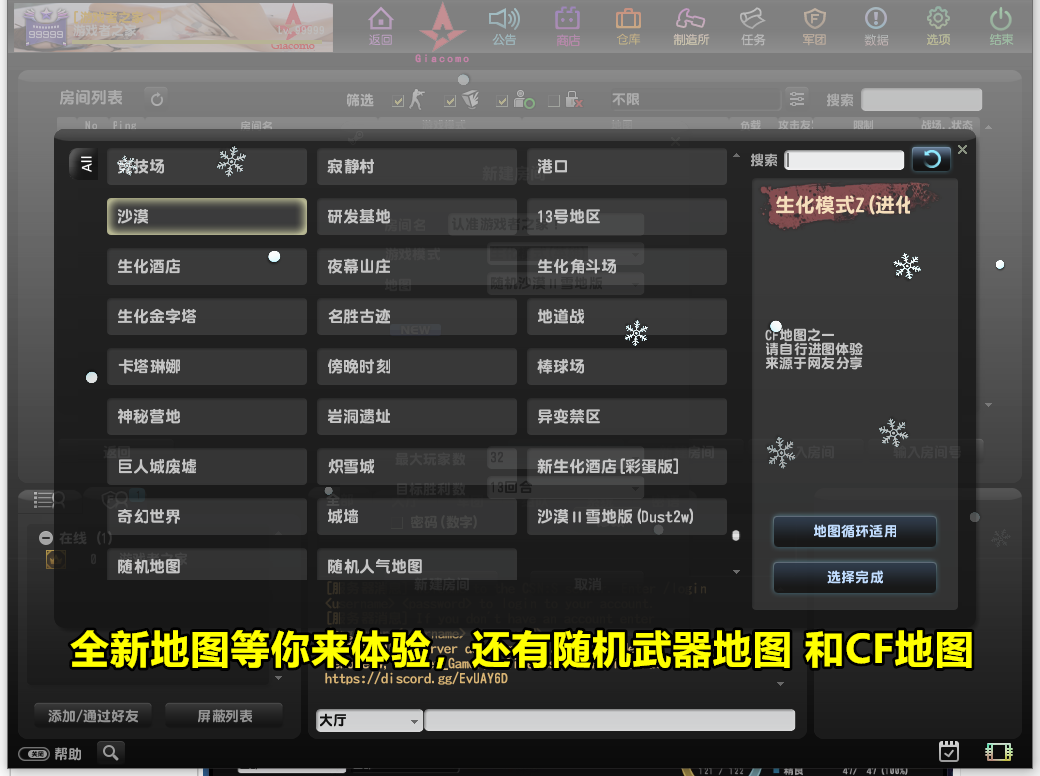Choose the 生化金字塔 map
The image size is (1040, 776).
pyautogui.click(x=207, y=316)
